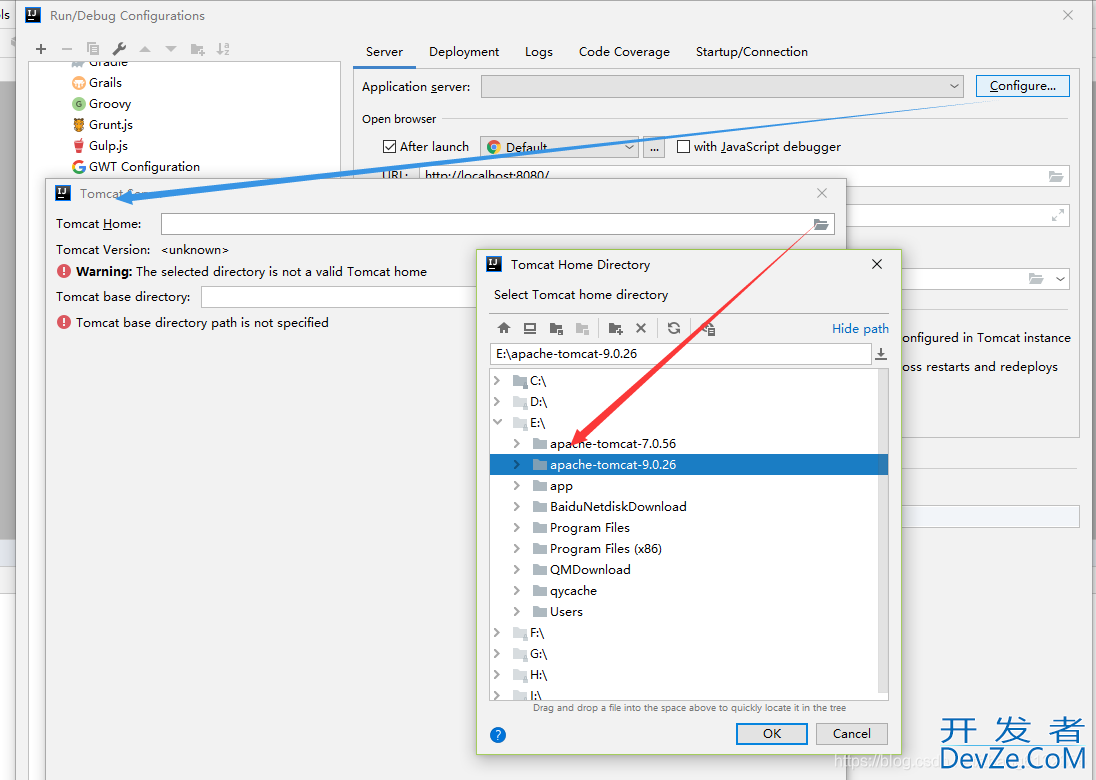Expand the VM options field icon
1096x780 pixels.
click(1058, 216)
